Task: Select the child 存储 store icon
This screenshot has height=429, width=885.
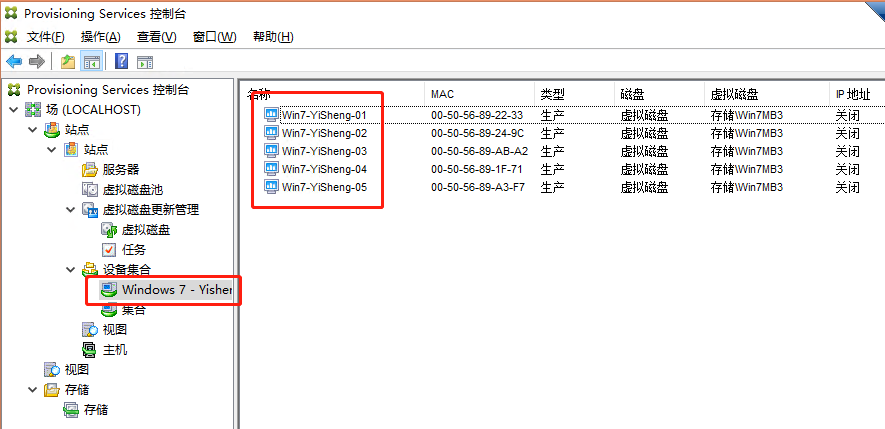Action: pos(71,410)
